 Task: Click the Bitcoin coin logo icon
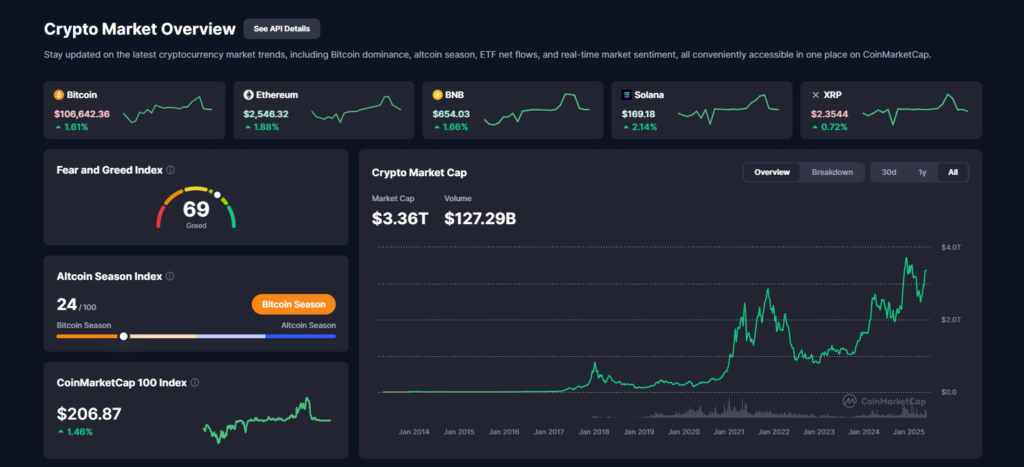pyautogui.click(x=58, y=95)
